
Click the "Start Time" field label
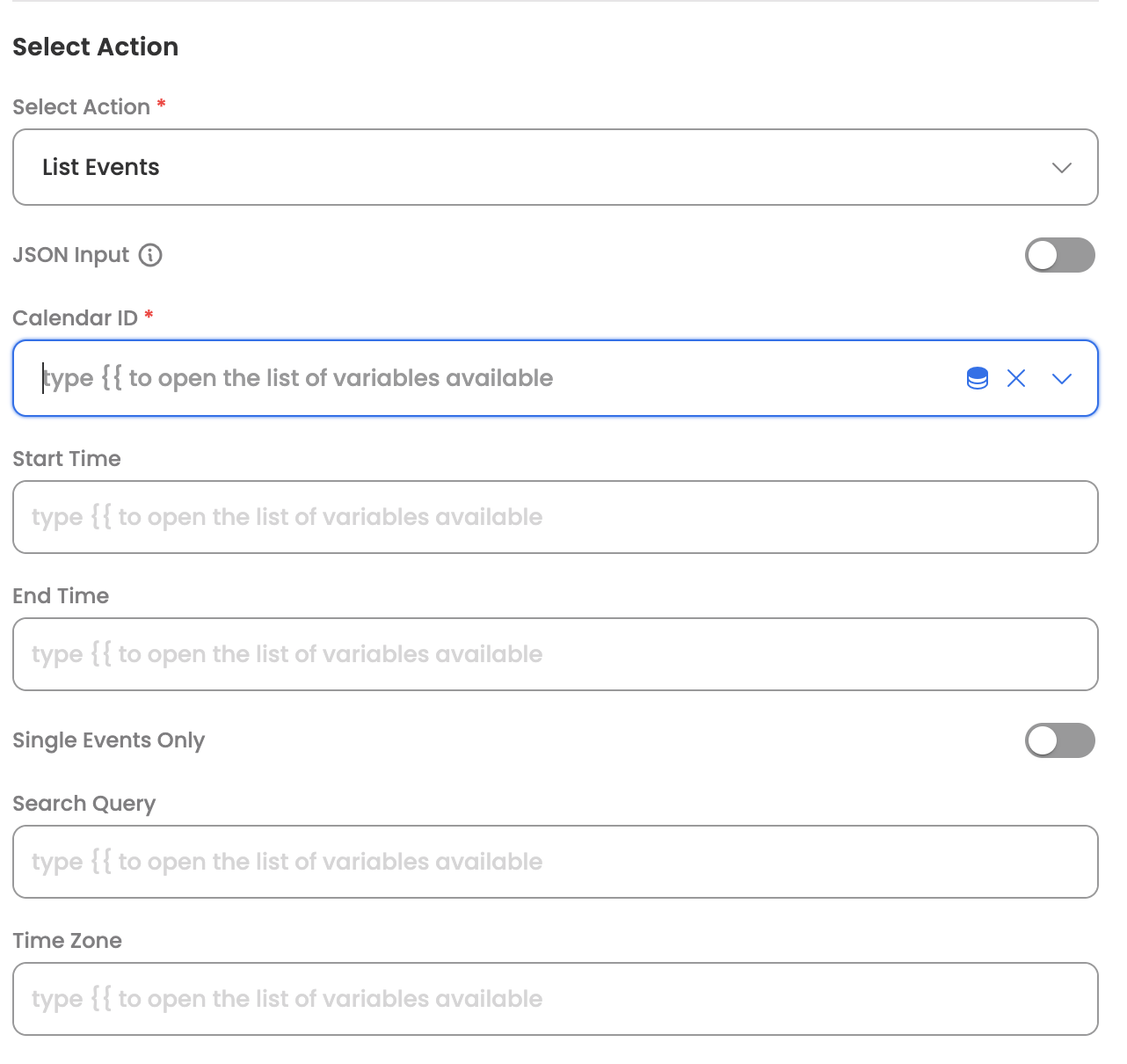pos(67,459)
